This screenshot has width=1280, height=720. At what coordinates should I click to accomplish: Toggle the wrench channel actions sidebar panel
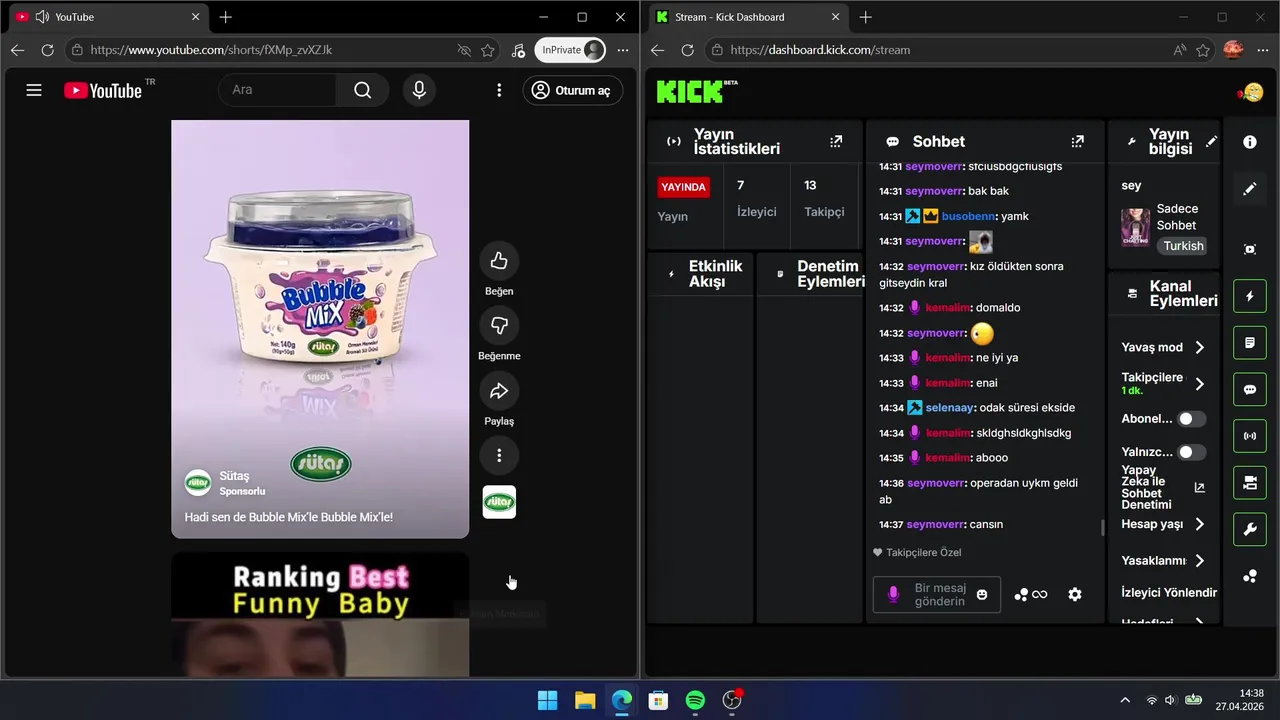(1250, 530)
